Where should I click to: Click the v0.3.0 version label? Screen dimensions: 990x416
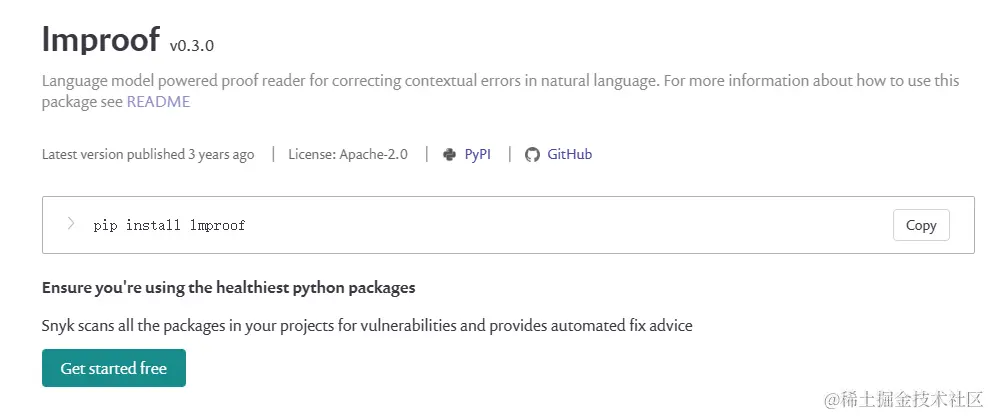192,45
